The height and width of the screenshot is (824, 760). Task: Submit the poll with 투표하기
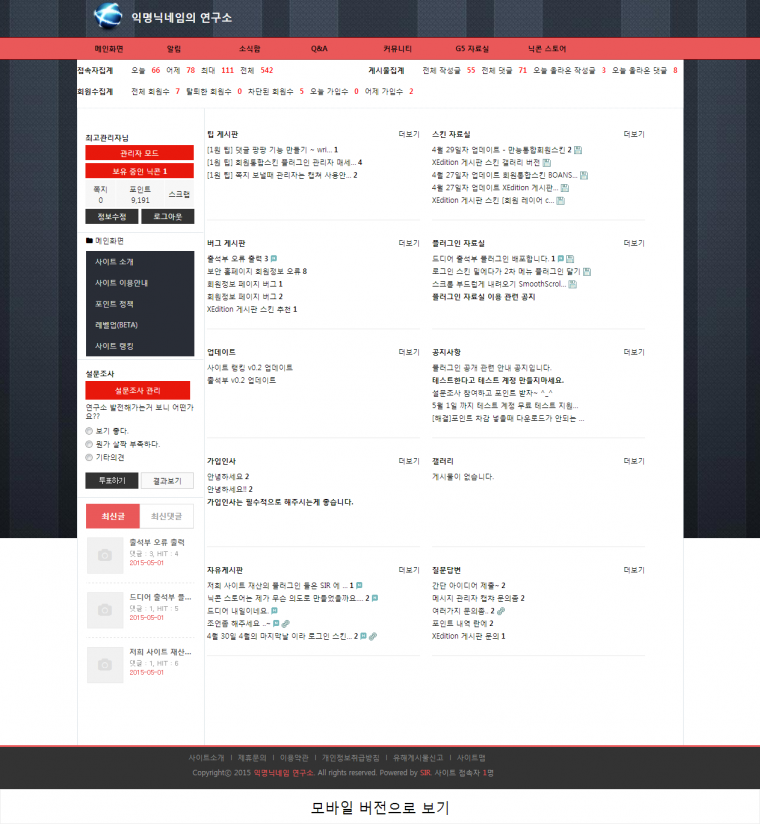[x=112, y=480]
